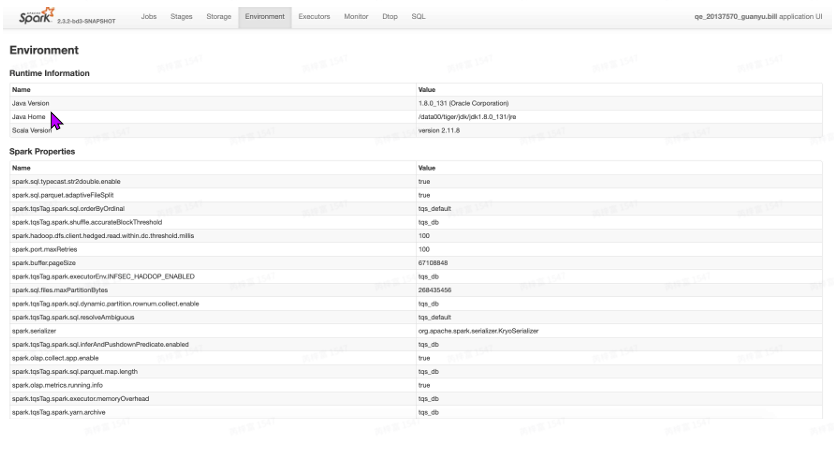Sort Runtime Information table by Name header

click(21, 89)
